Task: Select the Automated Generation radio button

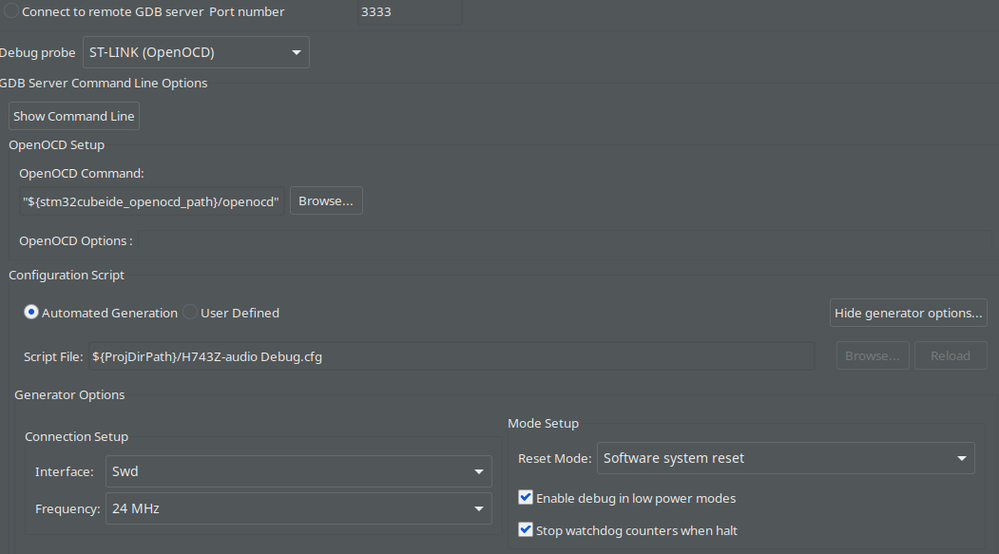Action: click(x=32, y=313)
